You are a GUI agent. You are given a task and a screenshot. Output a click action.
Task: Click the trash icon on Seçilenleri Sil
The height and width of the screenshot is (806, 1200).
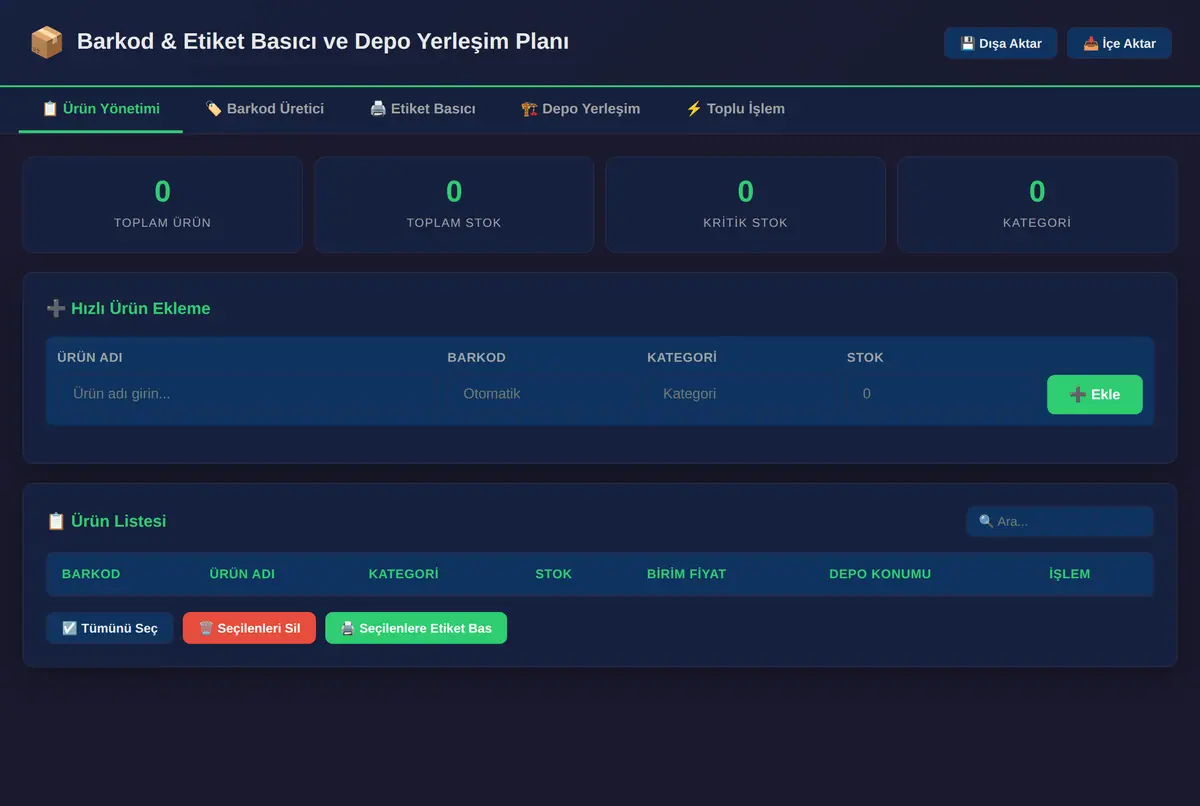pos(206,628)
